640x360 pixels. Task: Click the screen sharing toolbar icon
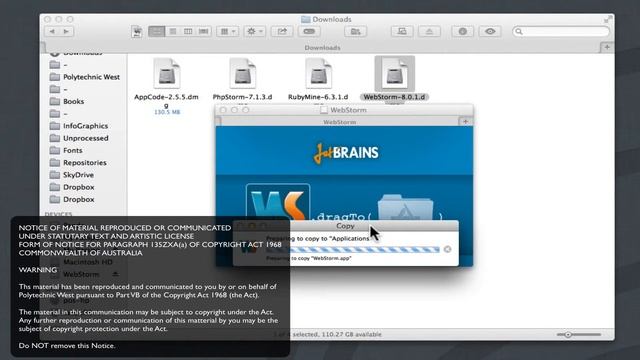[402, 31]
